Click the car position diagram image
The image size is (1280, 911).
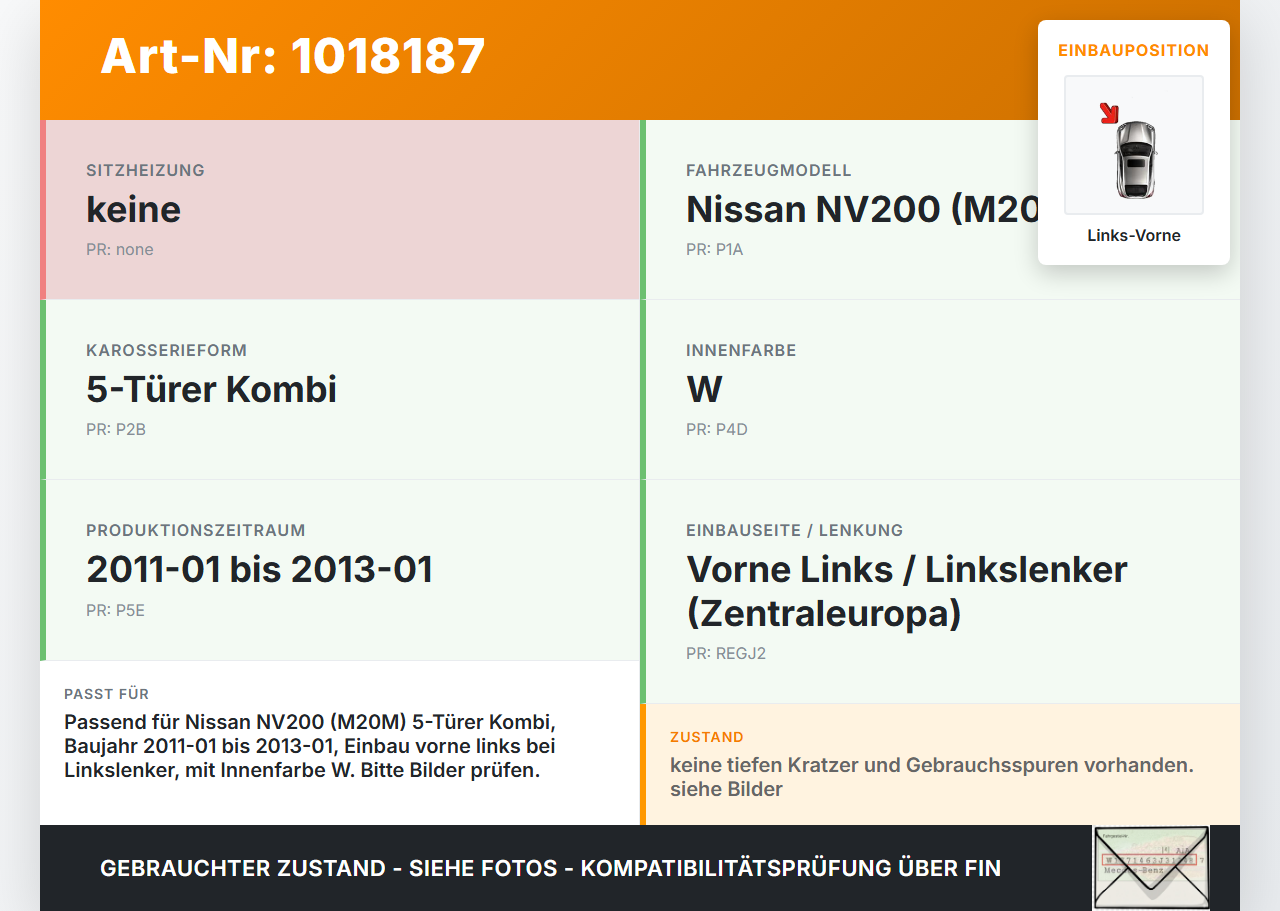[x=1134, y=145]
